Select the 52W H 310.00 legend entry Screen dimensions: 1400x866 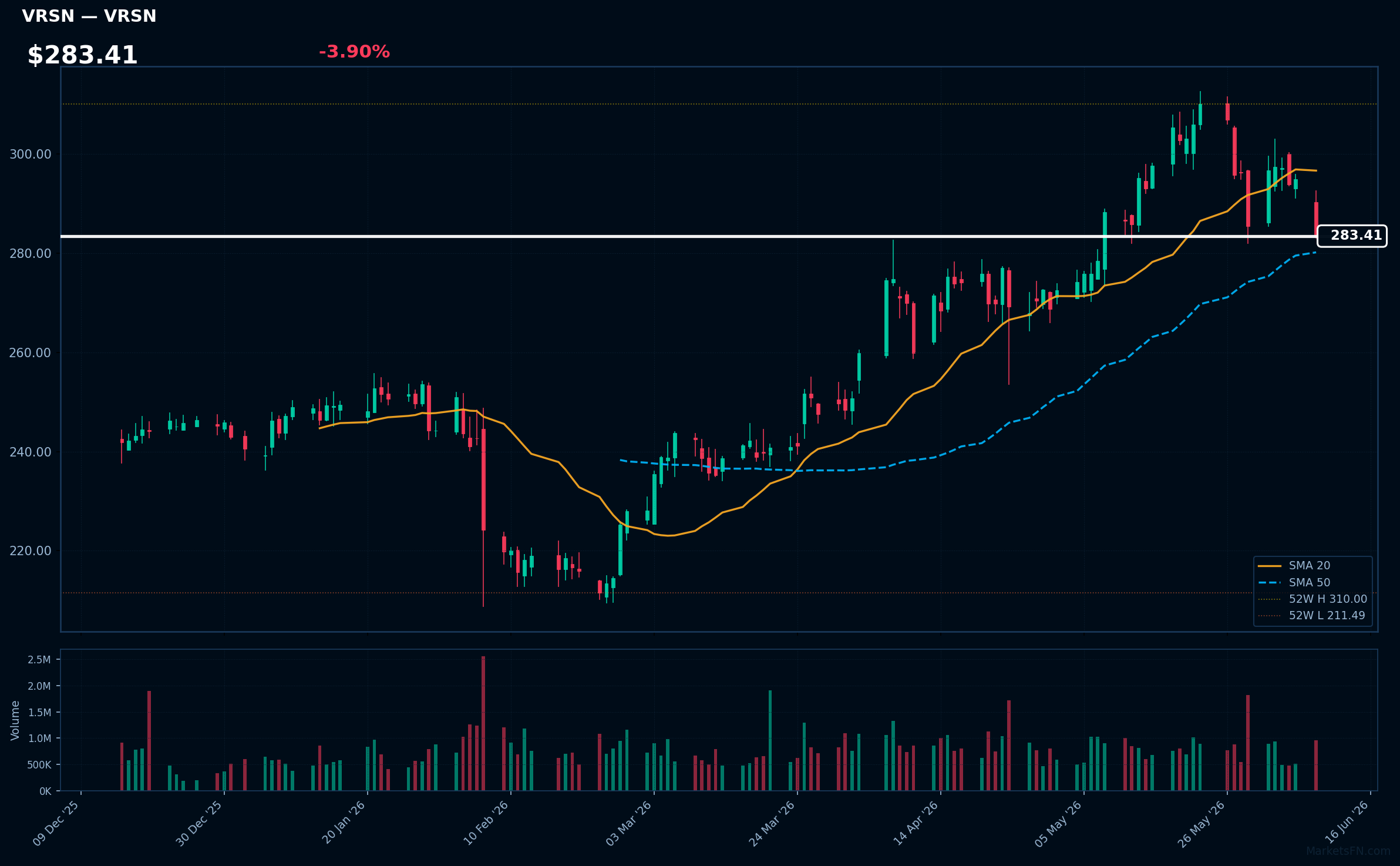pos(1312,599)
